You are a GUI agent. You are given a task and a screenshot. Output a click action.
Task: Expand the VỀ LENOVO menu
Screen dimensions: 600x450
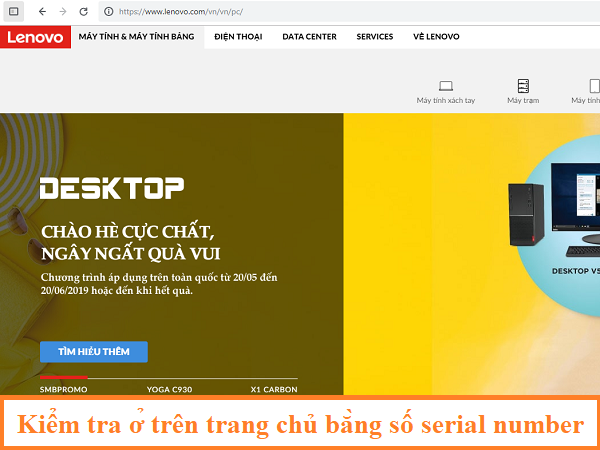[x=436, y=37]
